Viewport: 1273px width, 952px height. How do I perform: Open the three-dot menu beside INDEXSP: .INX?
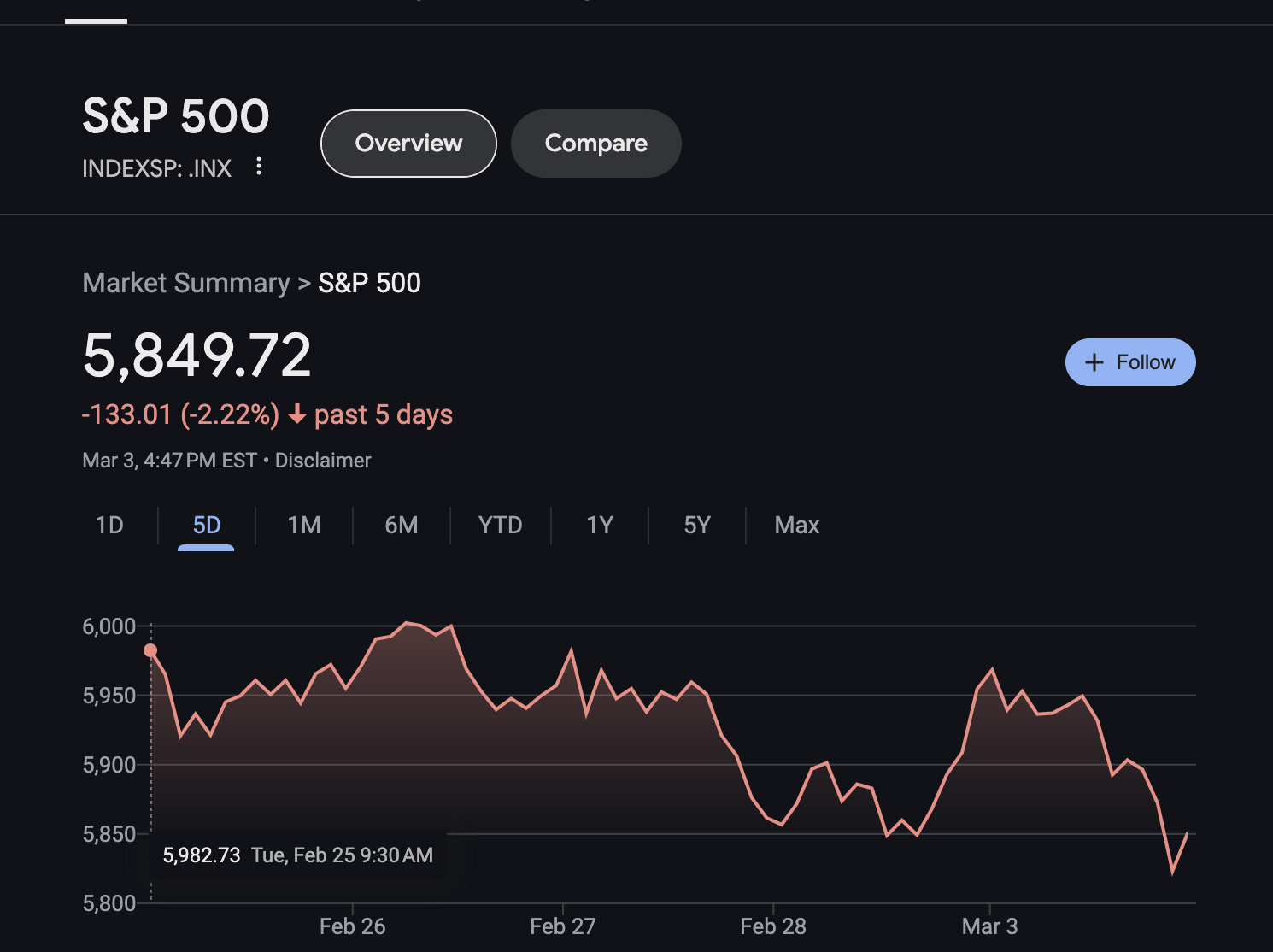point(259,167)
